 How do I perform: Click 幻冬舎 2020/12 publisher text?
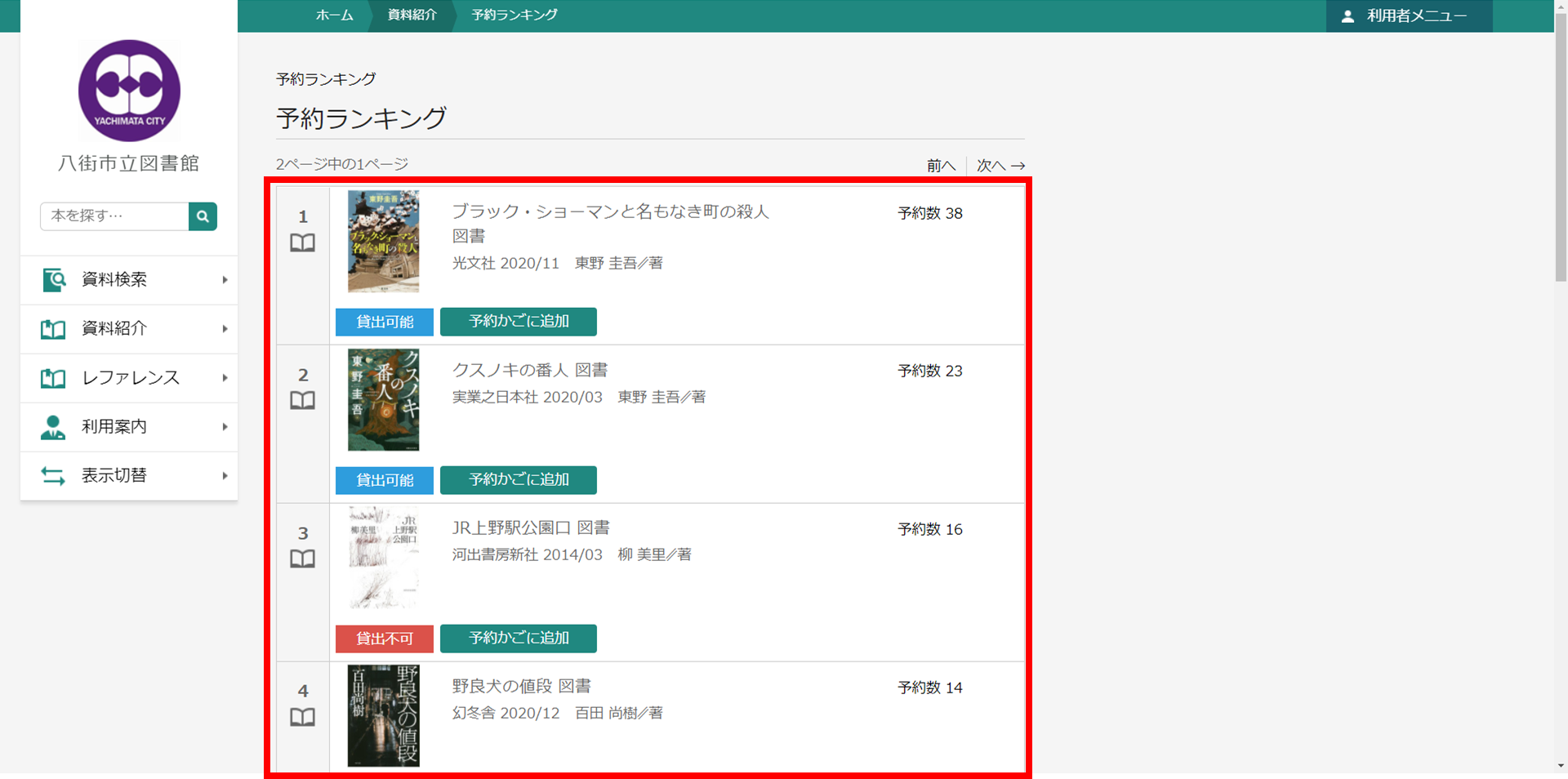tap(506, 713)
